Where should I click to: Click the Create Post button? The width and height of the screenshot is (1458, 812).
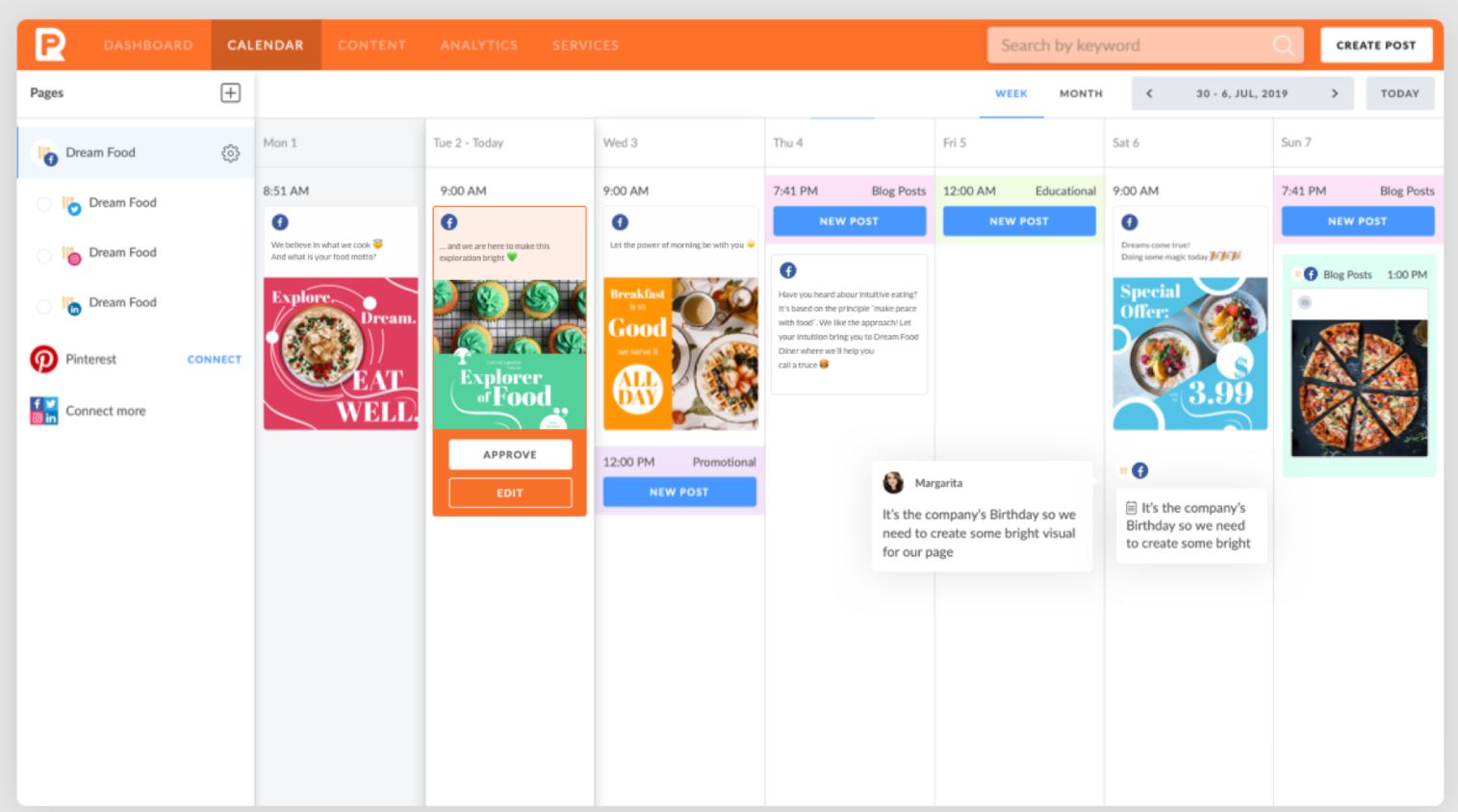[x=1376, y=45]
